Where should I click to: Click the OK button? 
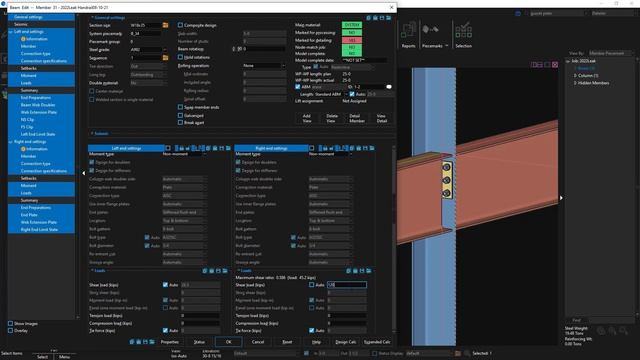coord(229,342)
